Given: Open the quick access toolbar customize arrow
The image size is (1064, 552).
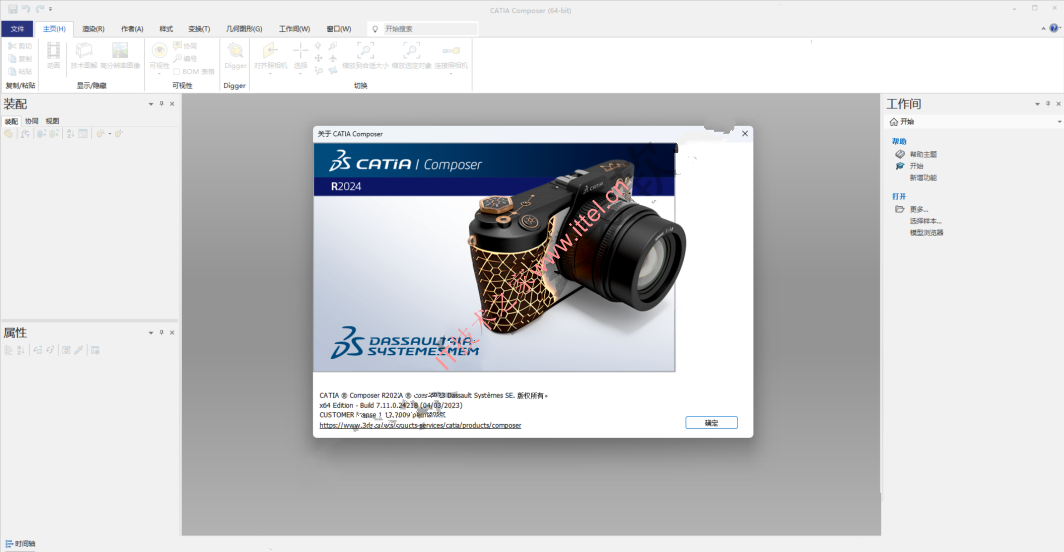Looking at the screenshot, I should [x=50, y=9].
